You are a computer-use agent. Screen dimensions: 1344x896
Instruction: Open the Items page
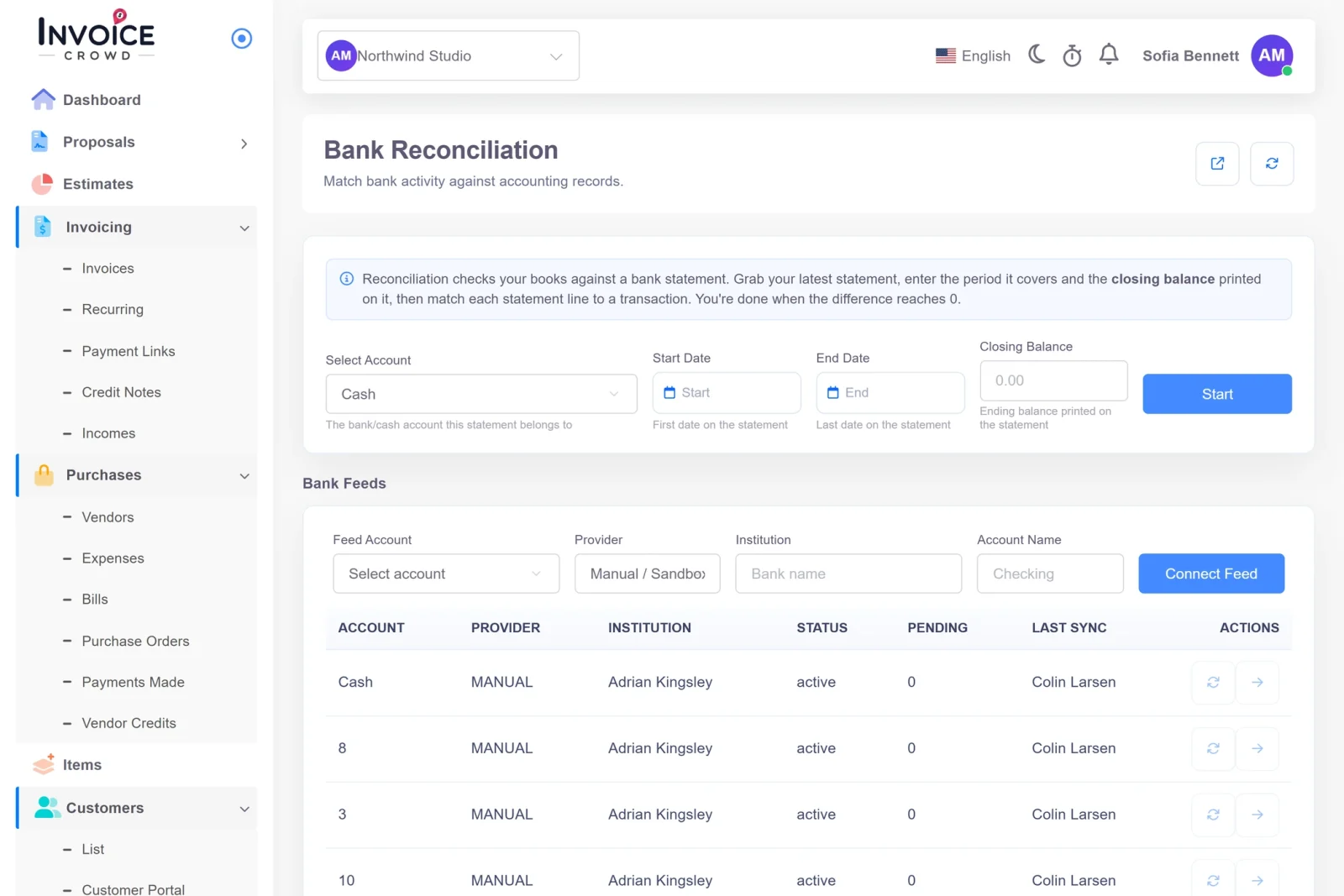(x=82, y=765)
